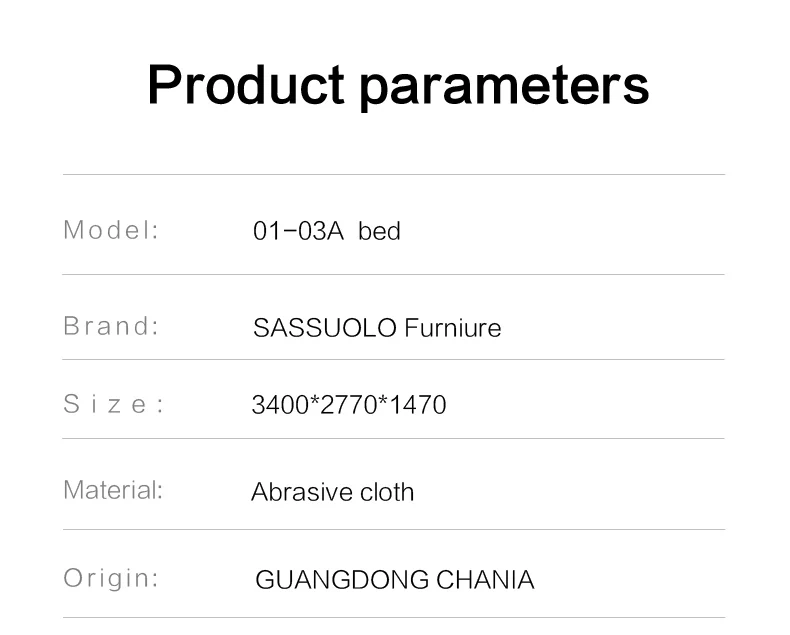
Task: Click the divider line between Size and Material
Action: [x=393, y=438]
